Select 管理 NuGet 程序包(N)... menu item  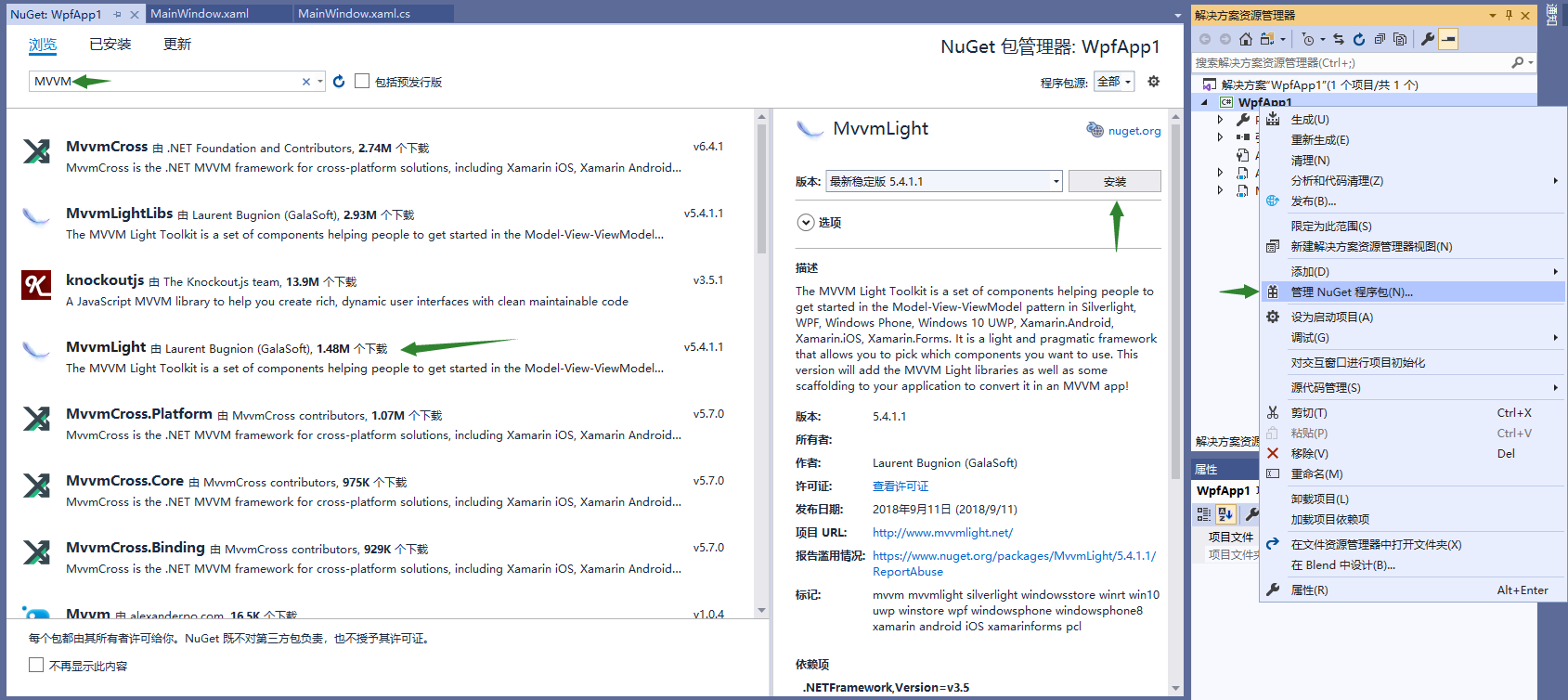(x=1413, y=292)
